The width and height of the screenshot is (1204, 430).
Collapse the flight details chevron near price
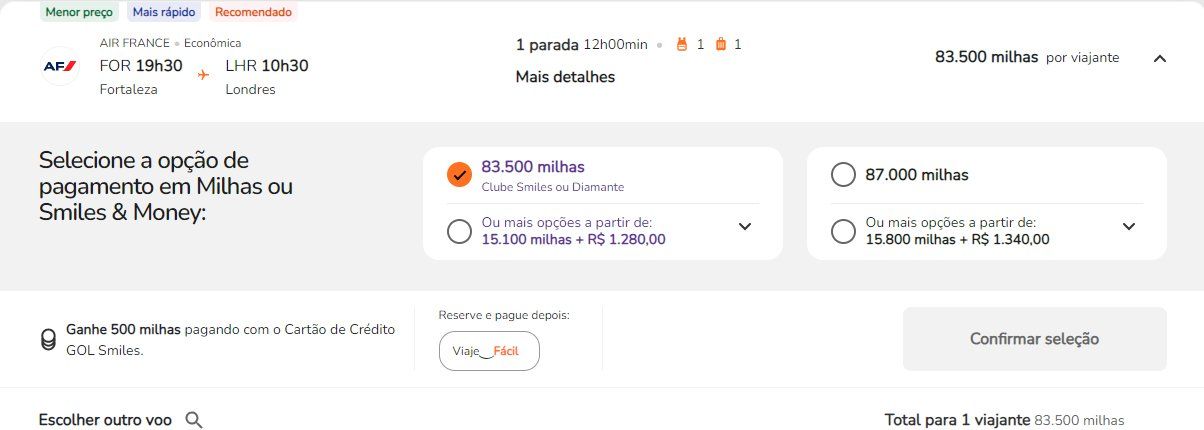[1160, 58]
